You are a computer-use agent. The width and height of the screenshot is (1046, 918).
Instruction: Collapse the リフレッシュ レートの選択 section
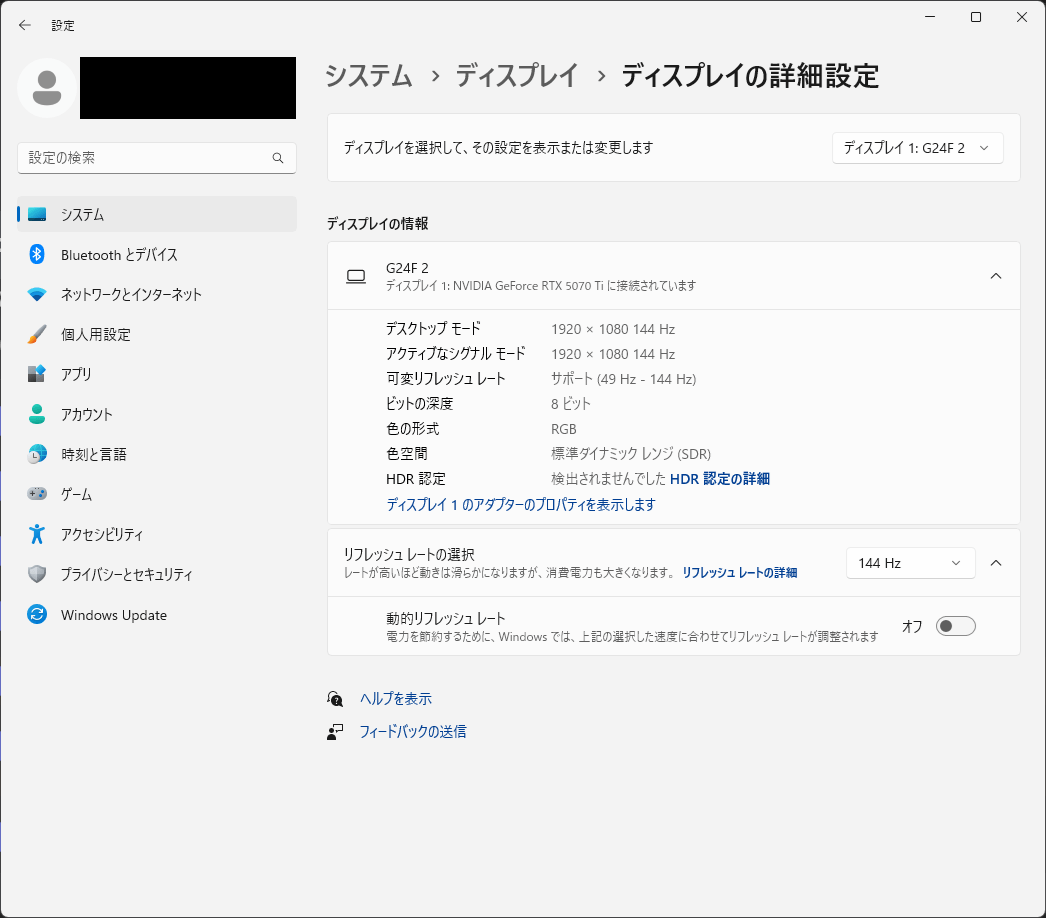point(996,563)
